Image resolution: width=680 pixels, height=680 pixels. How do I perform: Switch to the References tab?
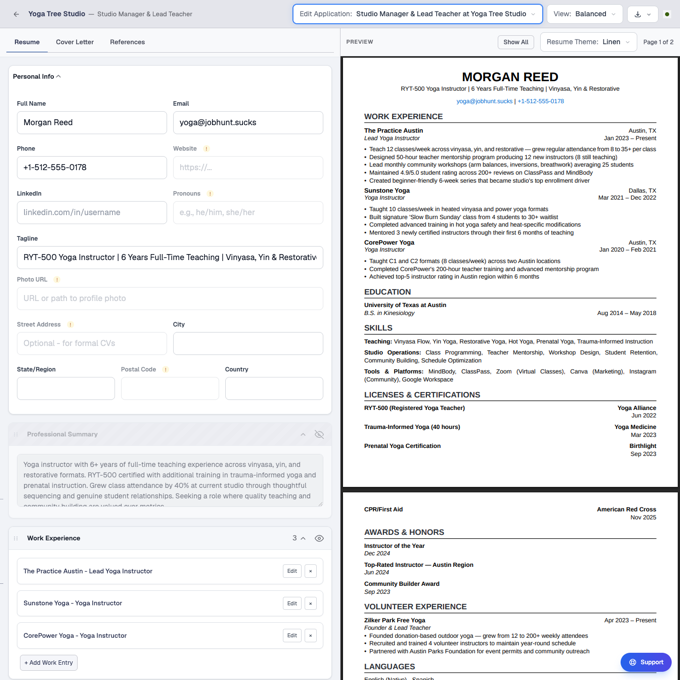tap(128, 42)
